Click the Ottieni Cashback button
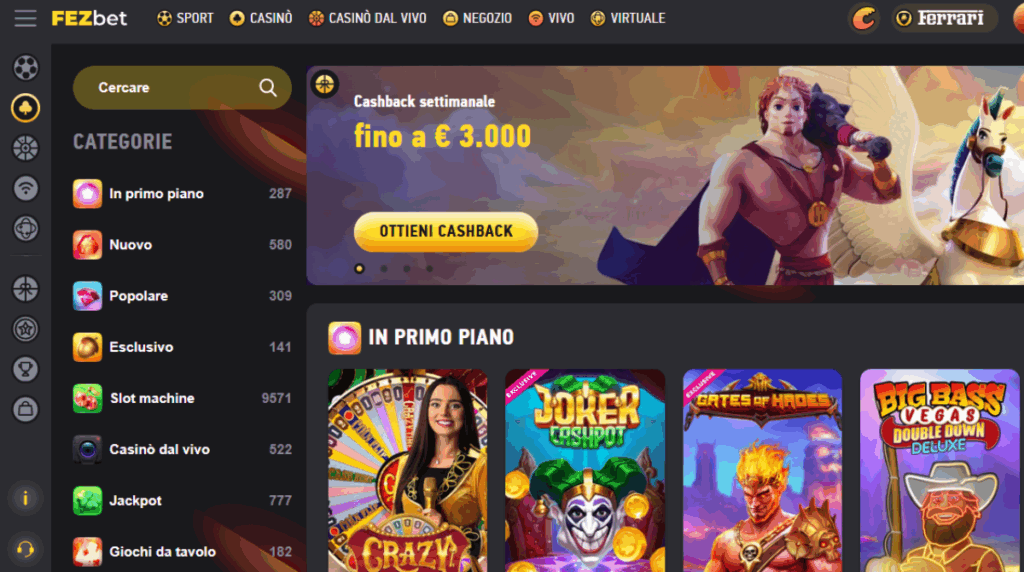The width and height of the screenshot is (1024, 572). (446, 231)
